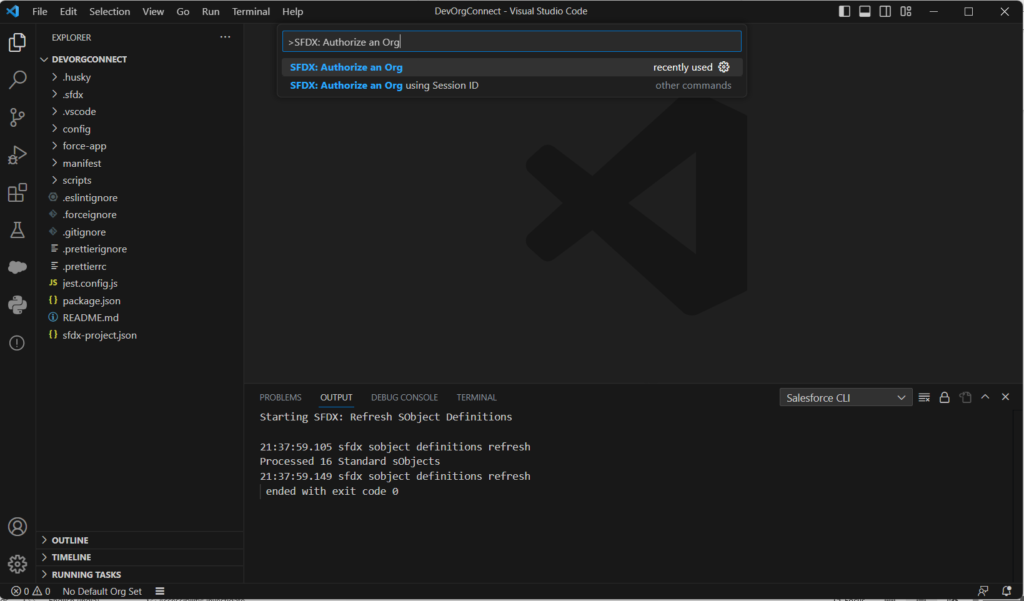Click the command palette input field

point(510,42)
